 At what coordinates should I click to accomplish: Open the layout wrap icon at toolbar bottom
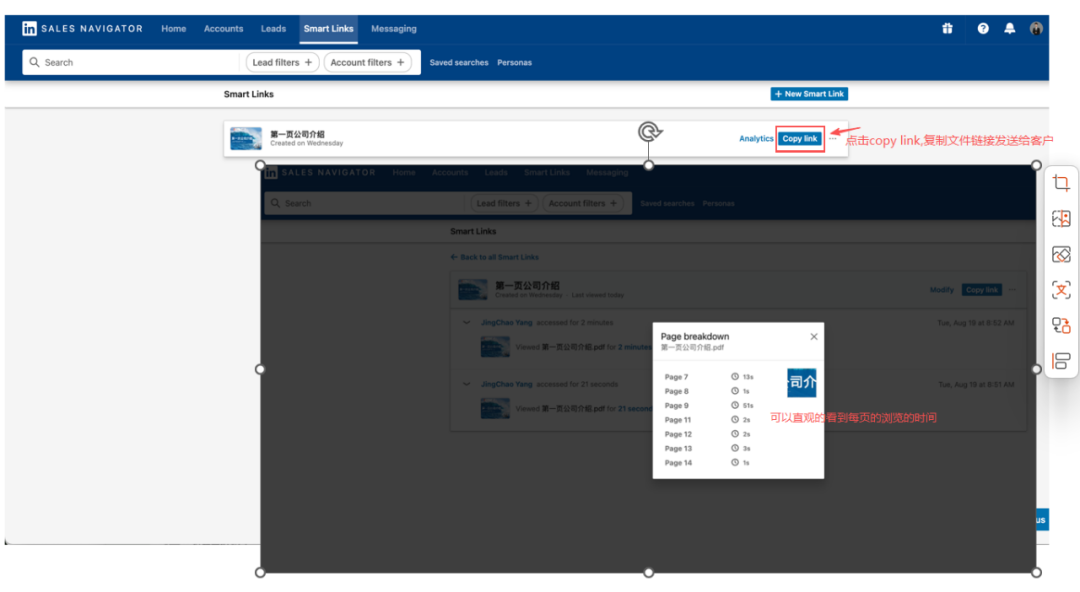coord(1061,361)
